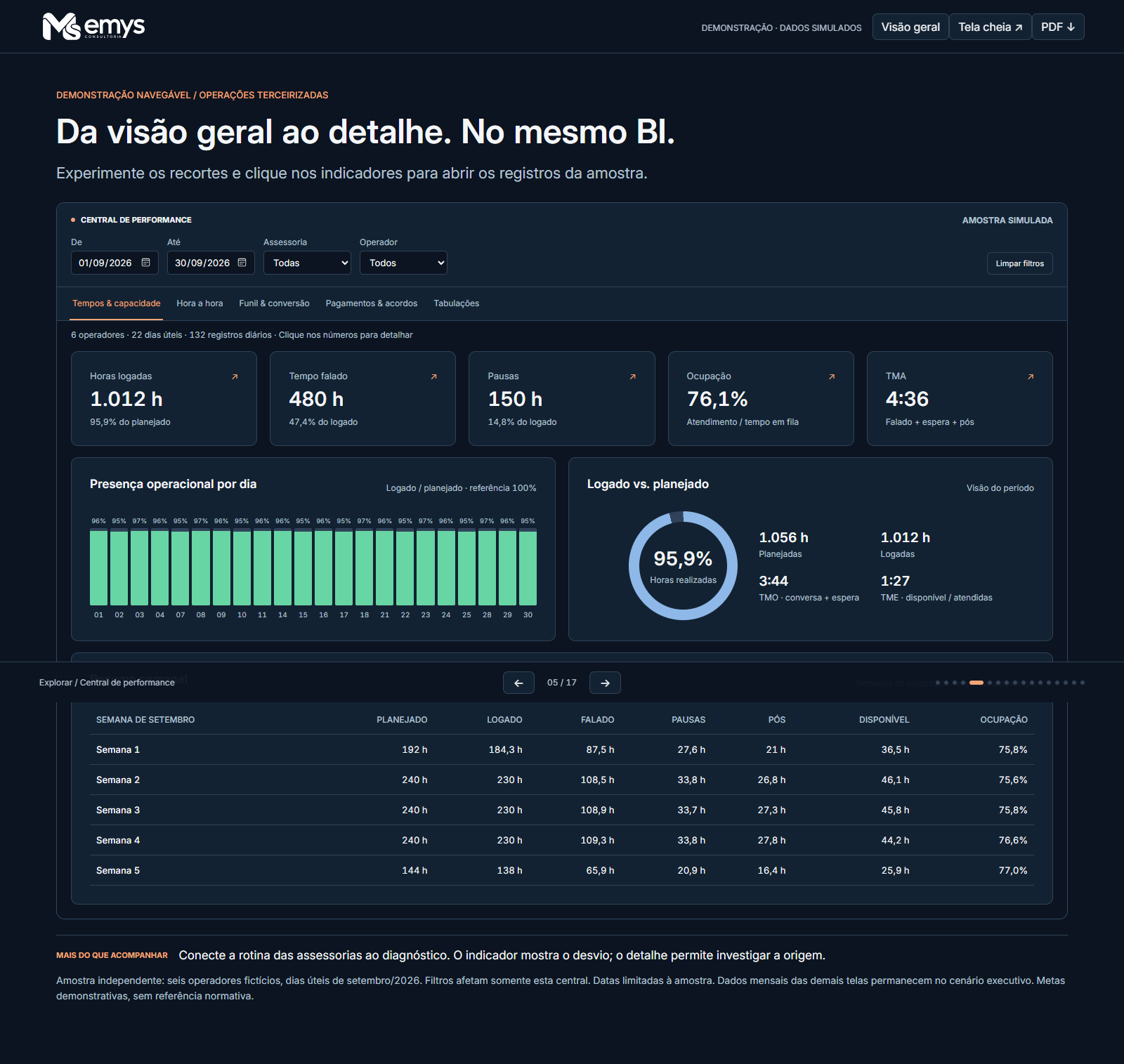Image resolution: width=1124 pixels, height=1064 pixels.
Task: Open detail arrow on Ocupação card
Action: click(832, 377)
